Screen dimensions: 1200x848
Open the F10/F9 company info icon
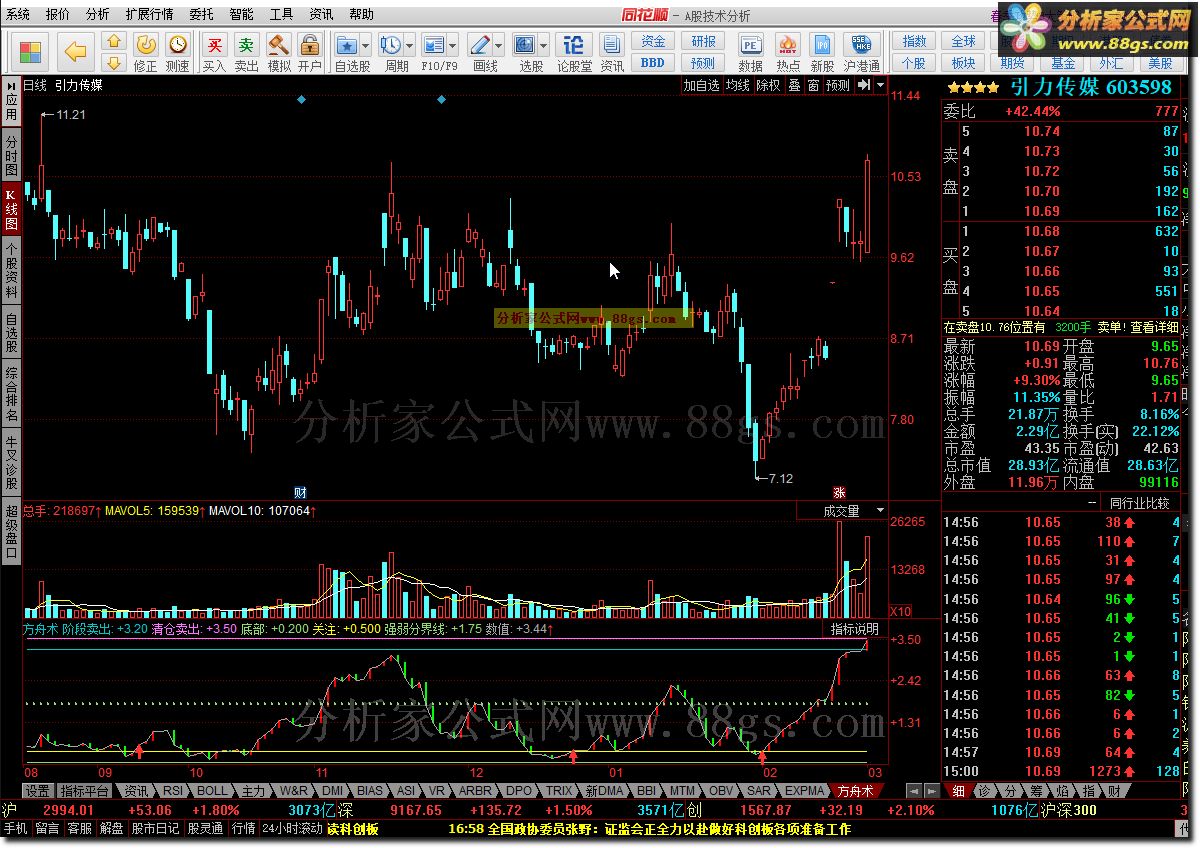pyautogui.click(x=434, y=45)
